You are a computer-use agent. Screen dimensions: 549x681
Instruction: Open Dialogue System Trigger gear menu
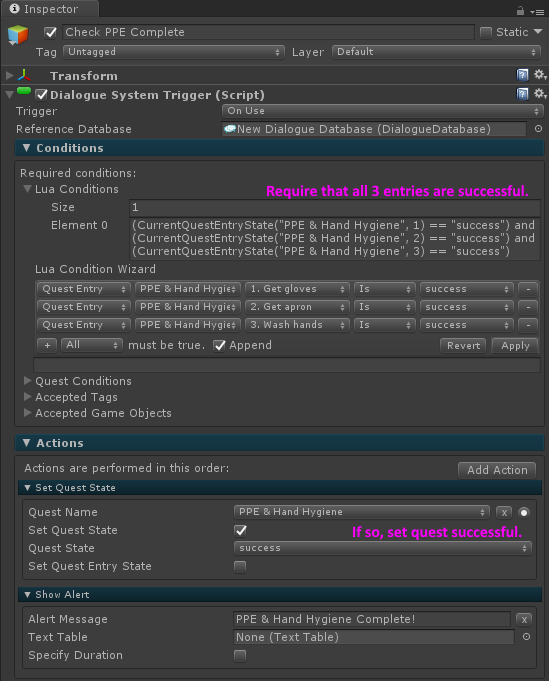[x=539, y=94]
